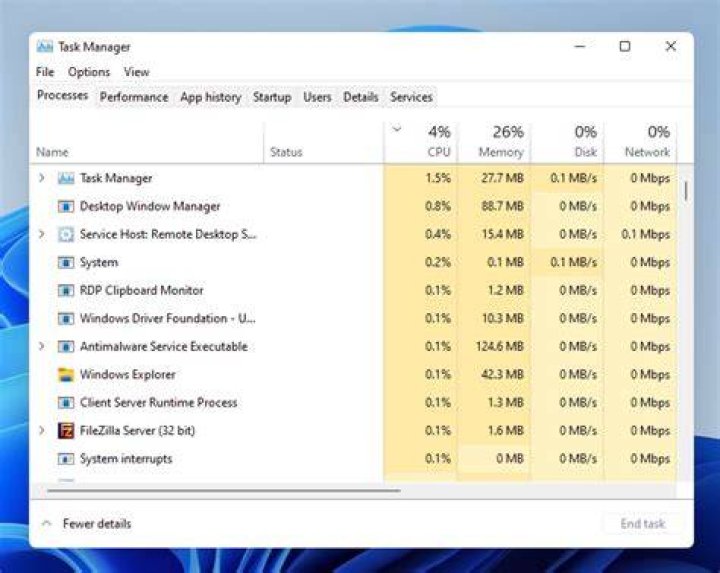Click the 0.8% CPU value
This screenshot has height=573, width=720.
438,207
